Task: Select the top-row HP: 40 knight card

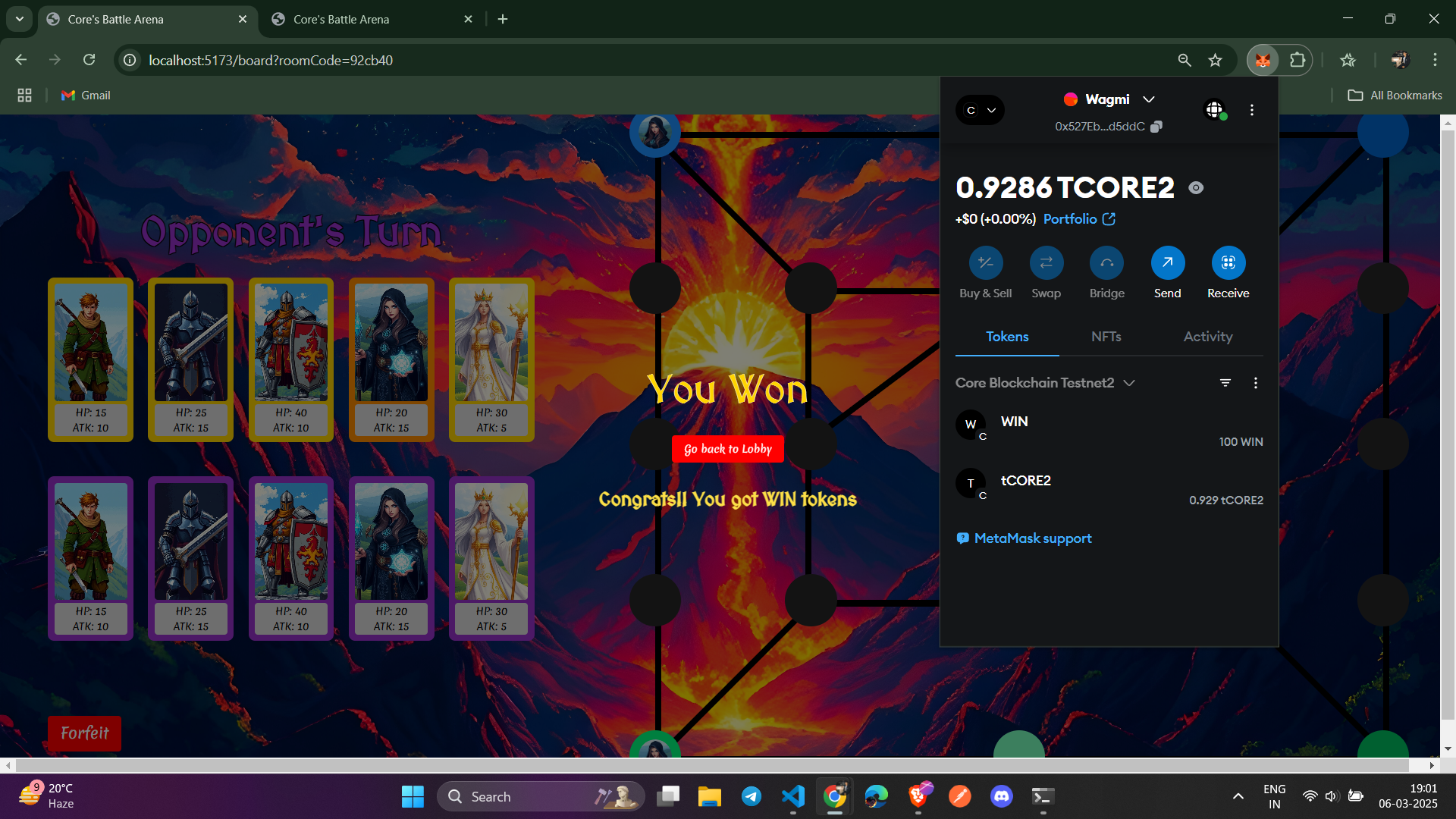Action: pyautogui.click(x=291, y=360)
